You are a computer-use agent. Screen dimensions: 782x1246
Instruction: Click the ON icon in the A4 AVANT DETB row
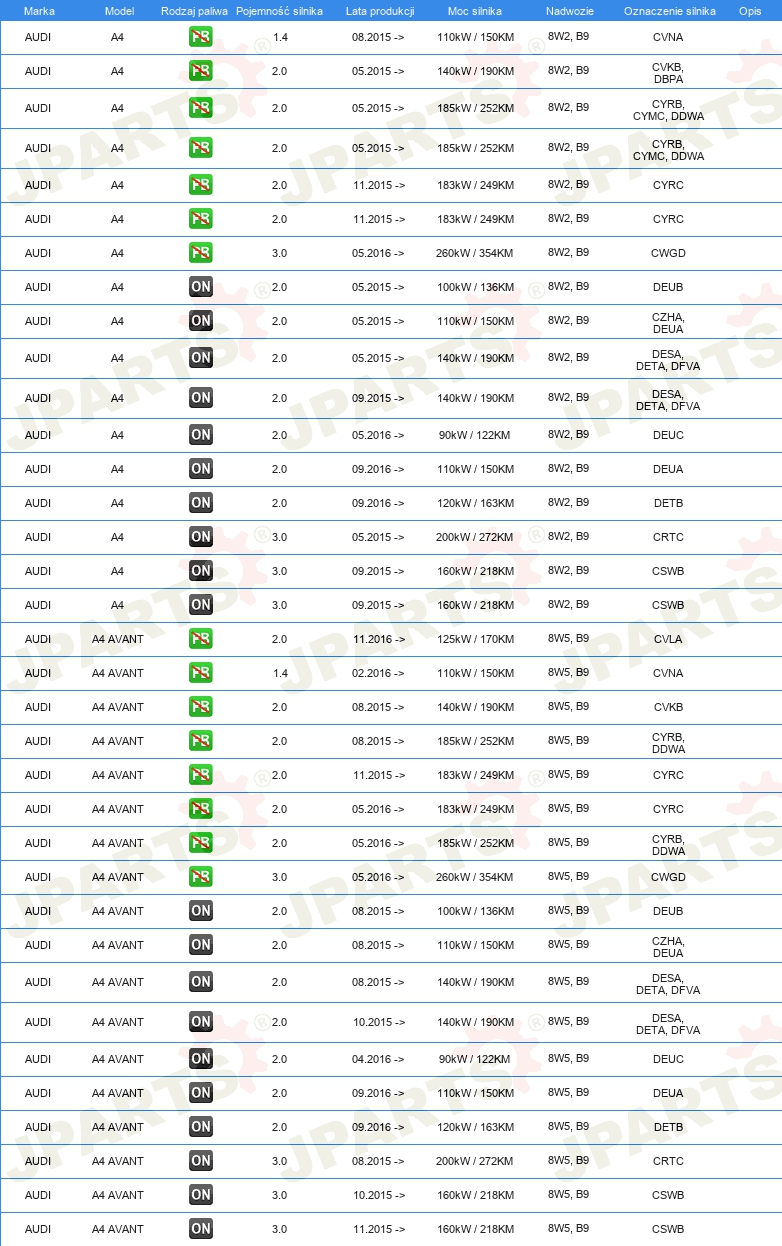pyautogui.click(x=201, y=1127)
